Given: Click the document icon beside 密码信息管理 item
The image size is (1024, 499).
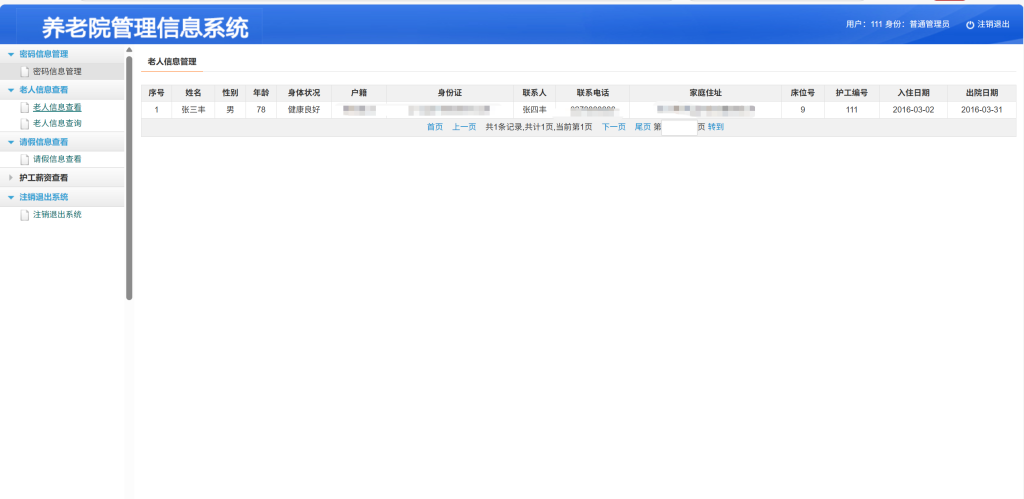Looking at the screenshot, I should click(x=25, y=72).
